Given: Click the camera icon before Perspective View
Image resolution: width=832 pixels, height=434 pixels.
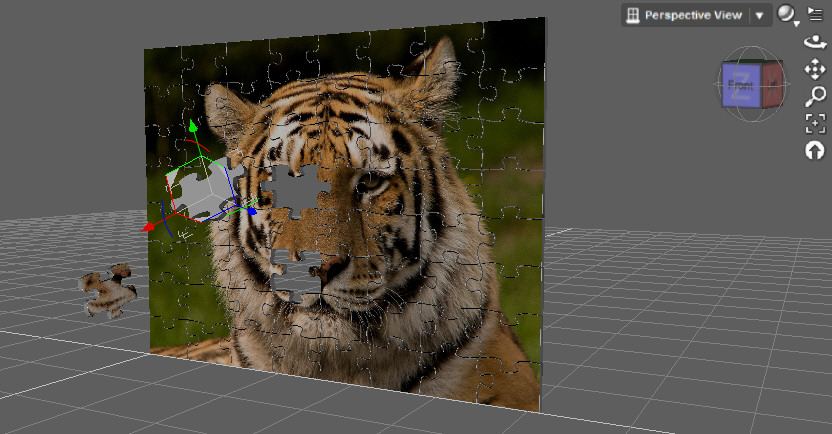Looking at the screenshot, I should pyautogui.click(x=632, y=15).
